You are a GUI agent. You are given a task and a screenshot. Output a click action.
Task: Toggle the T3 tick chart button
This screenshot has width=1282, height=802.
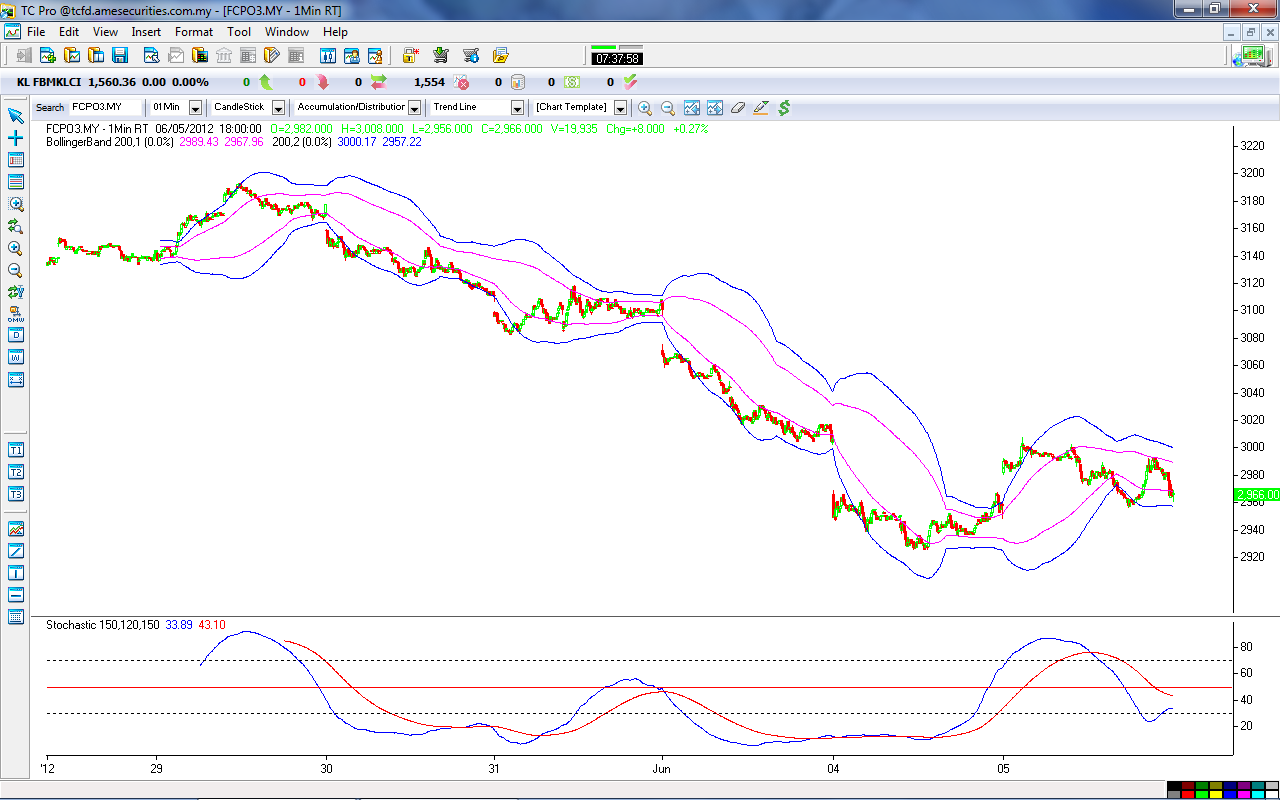click(15, 494)
